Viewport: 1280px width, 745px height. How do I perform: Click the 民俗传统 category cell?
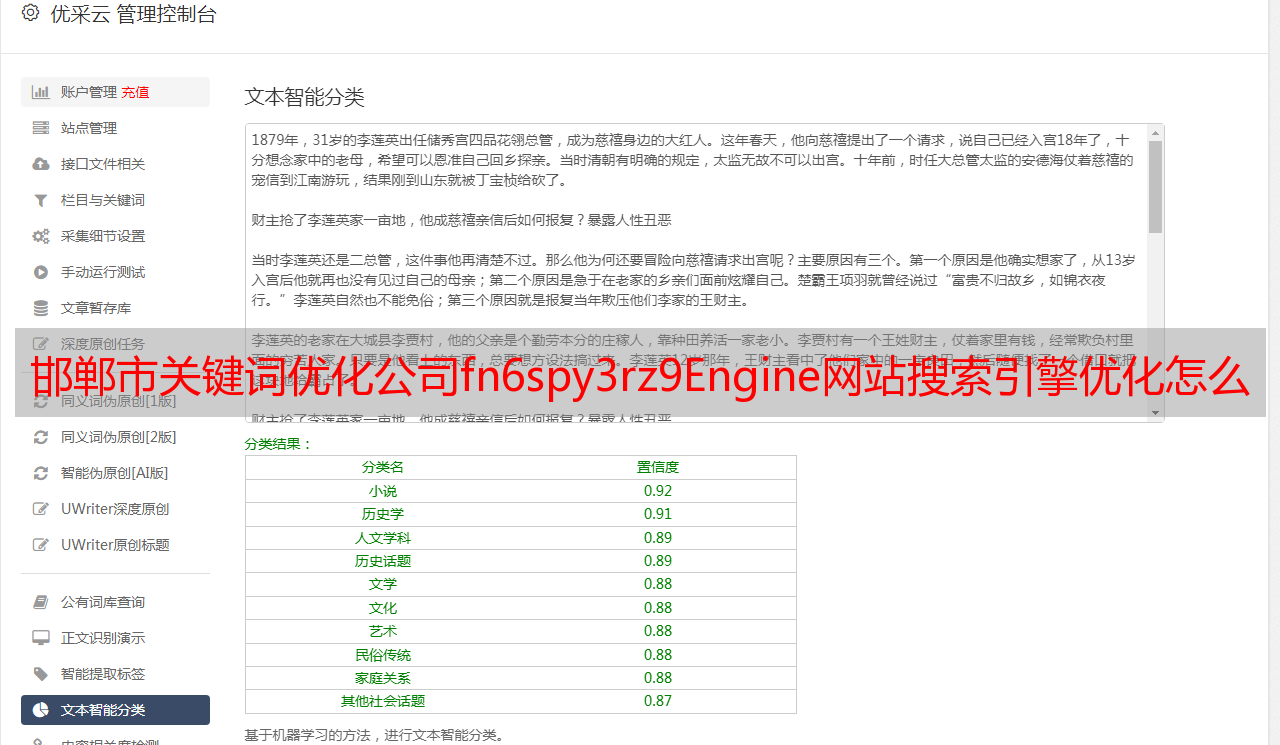(x=383, y=655)
